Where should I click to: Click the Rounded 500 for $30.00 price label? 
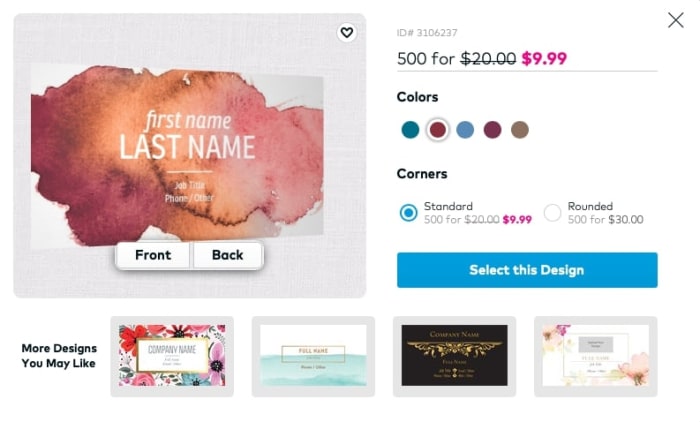point(605,219)
